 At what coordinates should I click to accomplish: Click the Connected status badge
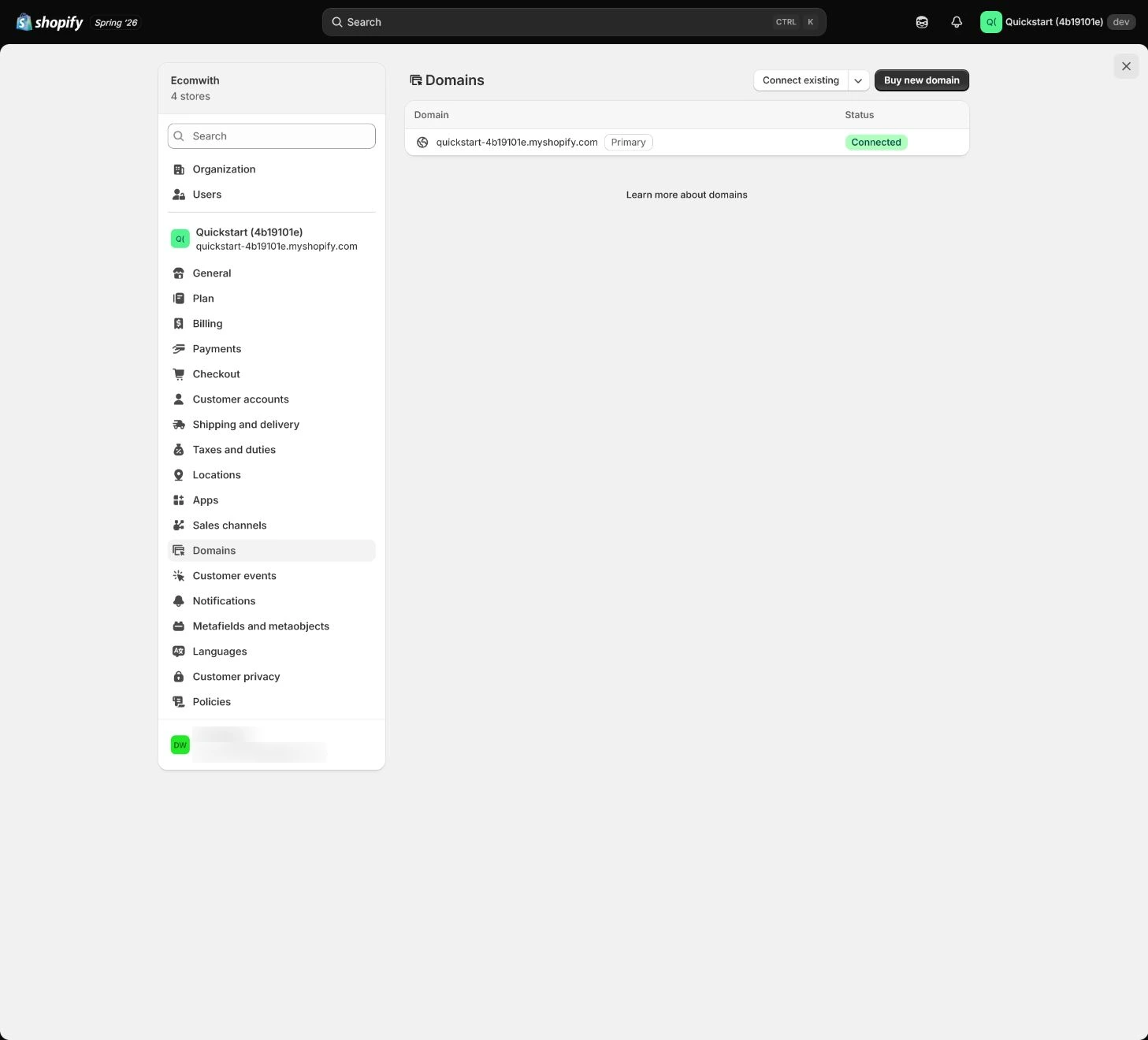(876, 143)
